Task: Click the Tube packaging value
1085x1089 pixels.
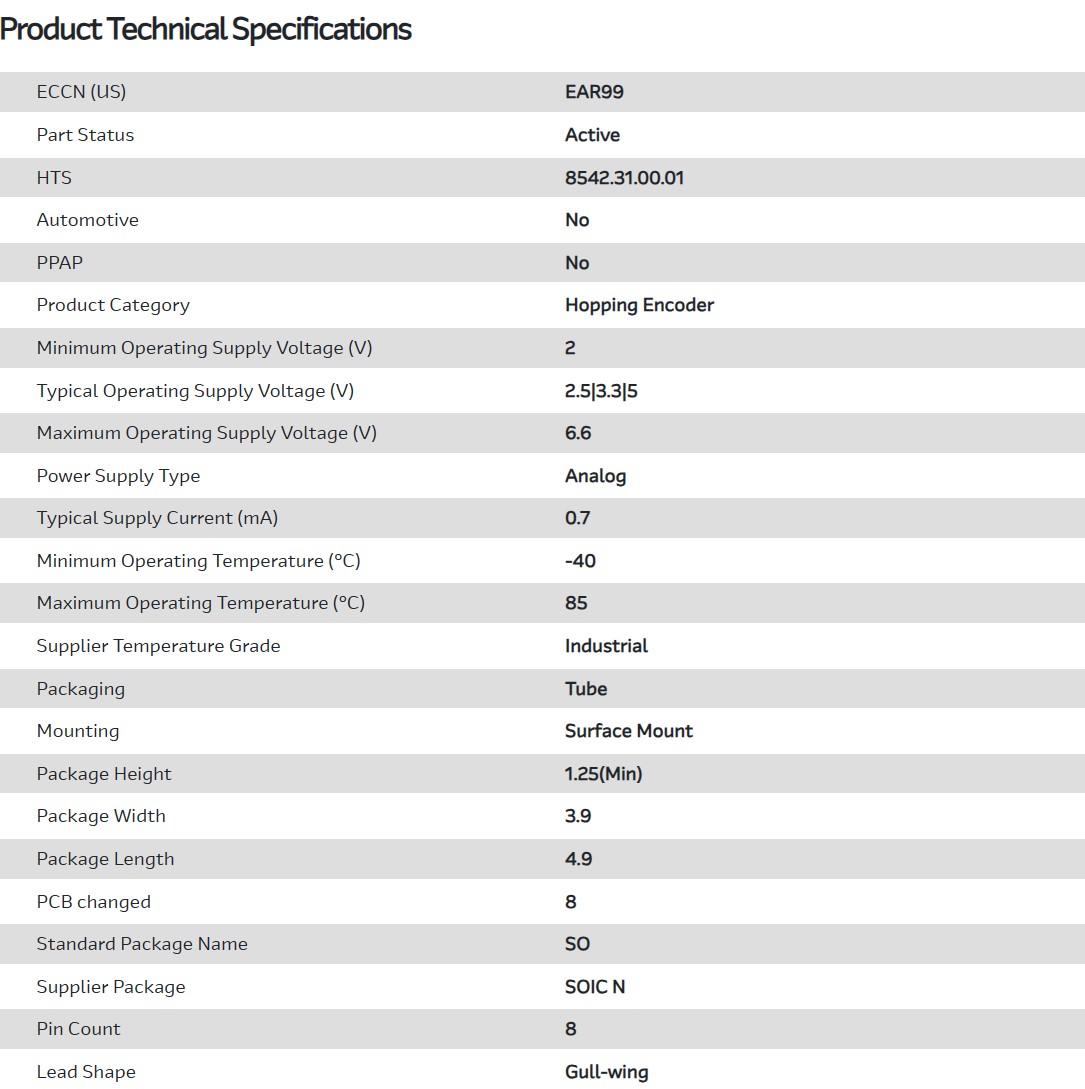Action: (586, 689)
